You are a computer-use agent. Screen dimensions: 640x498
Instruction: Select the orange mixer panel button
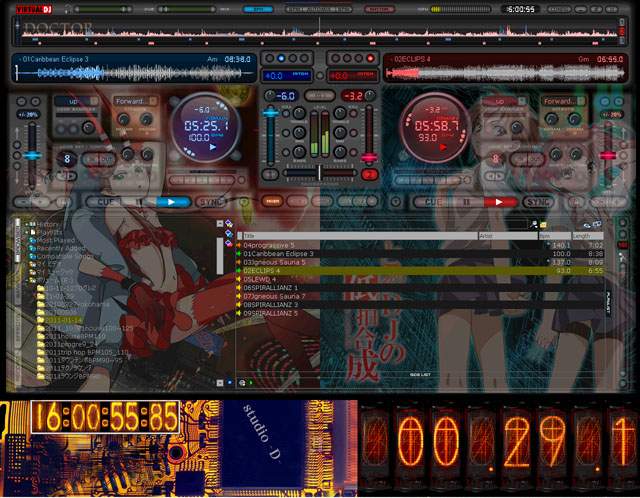point(273,201)
